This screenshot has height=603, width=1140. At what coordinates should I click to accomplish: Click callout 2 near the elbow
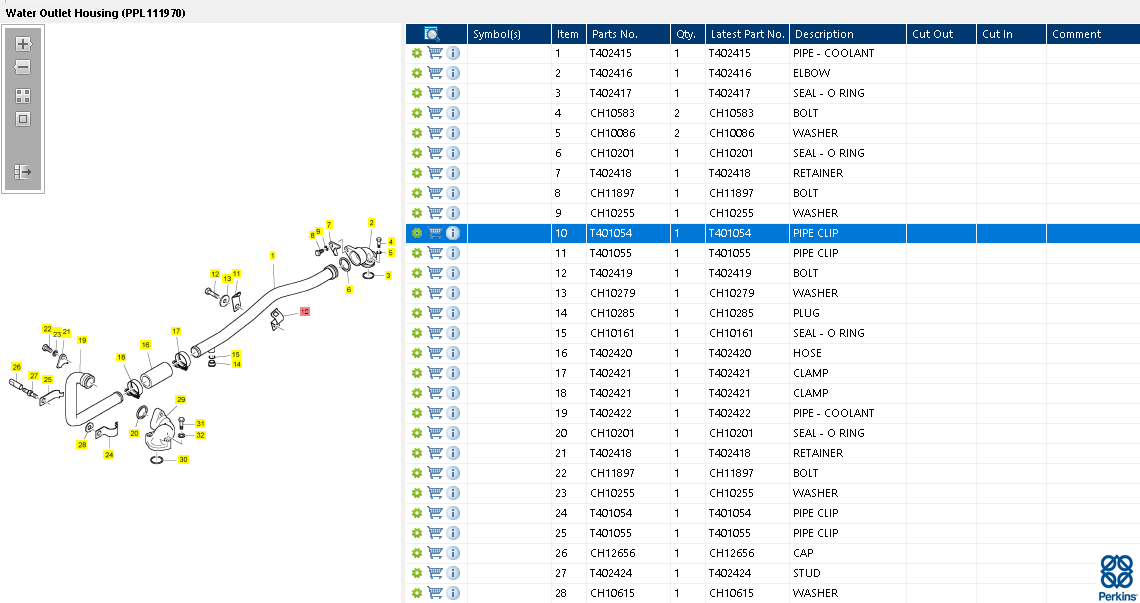pos(372,223)
